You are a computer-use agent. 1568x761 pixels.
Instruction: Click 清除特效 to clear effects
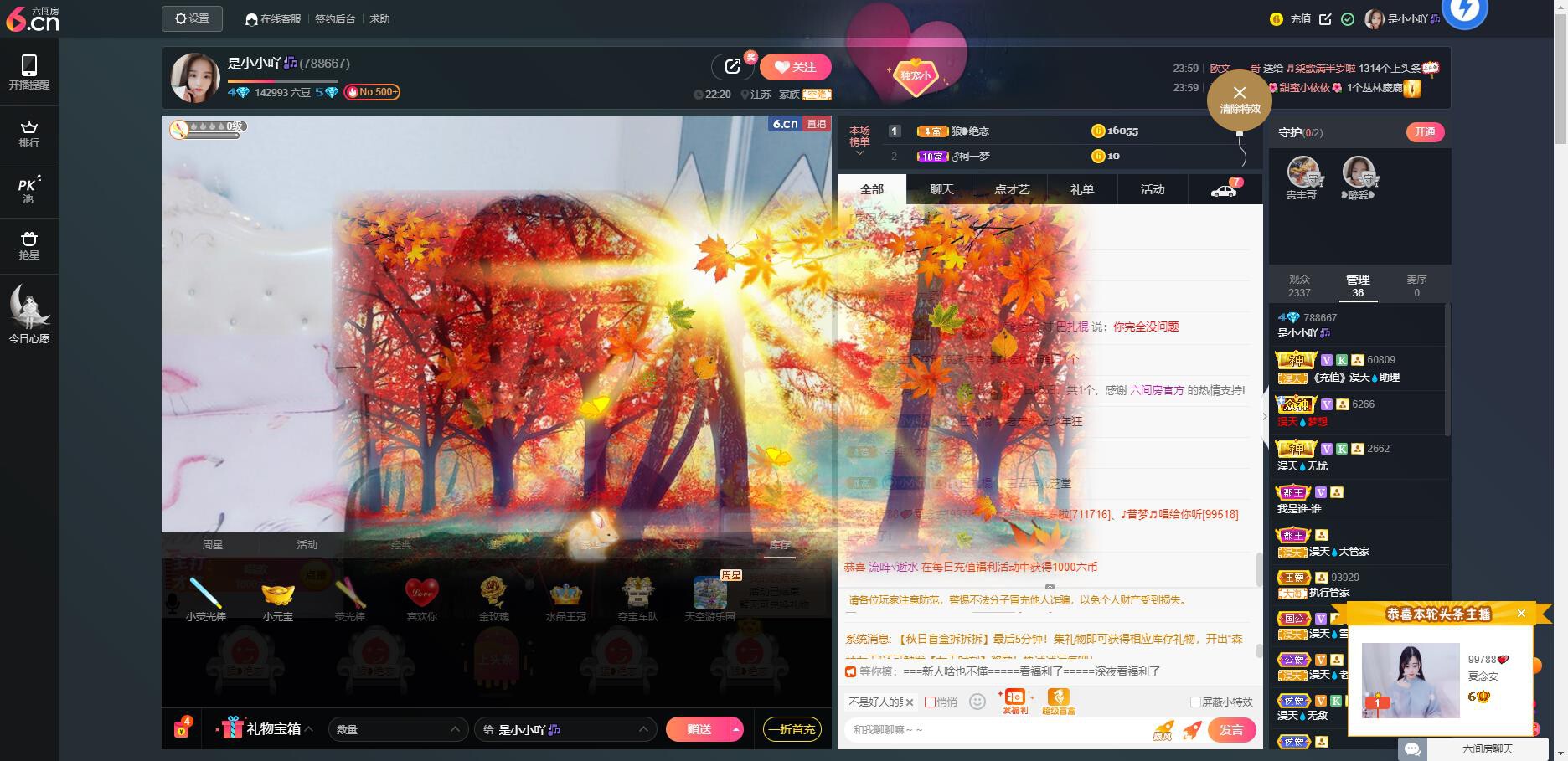tap(1240, 99)
